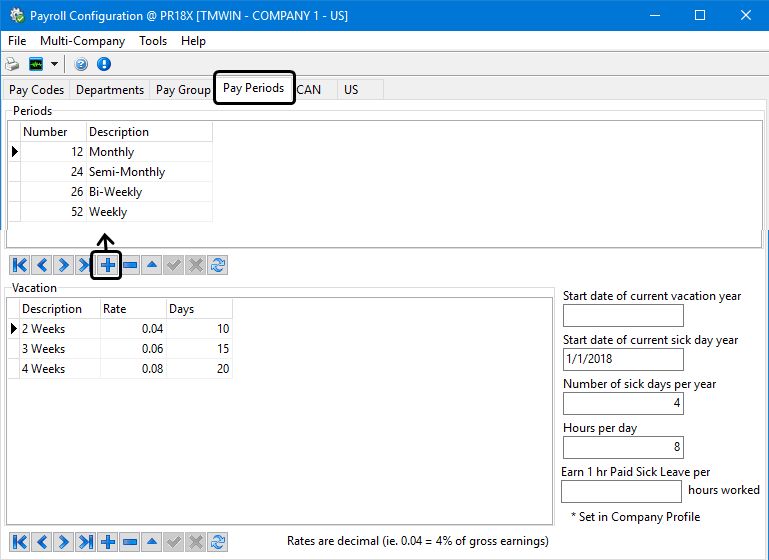Go to first record in Periods navigator
The image size is (769, 560).
(19, 265)
